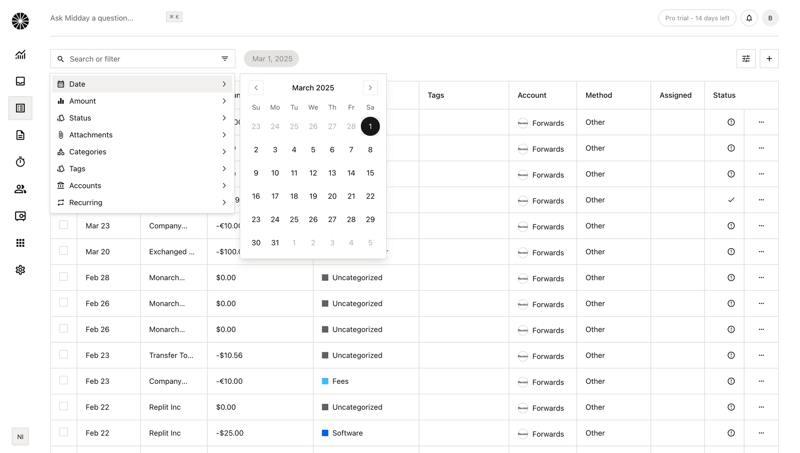Screen dimensions: 800x453
Task: Check the Feb 22 Replit -$25.00 row checkbox
Action: 63,432
